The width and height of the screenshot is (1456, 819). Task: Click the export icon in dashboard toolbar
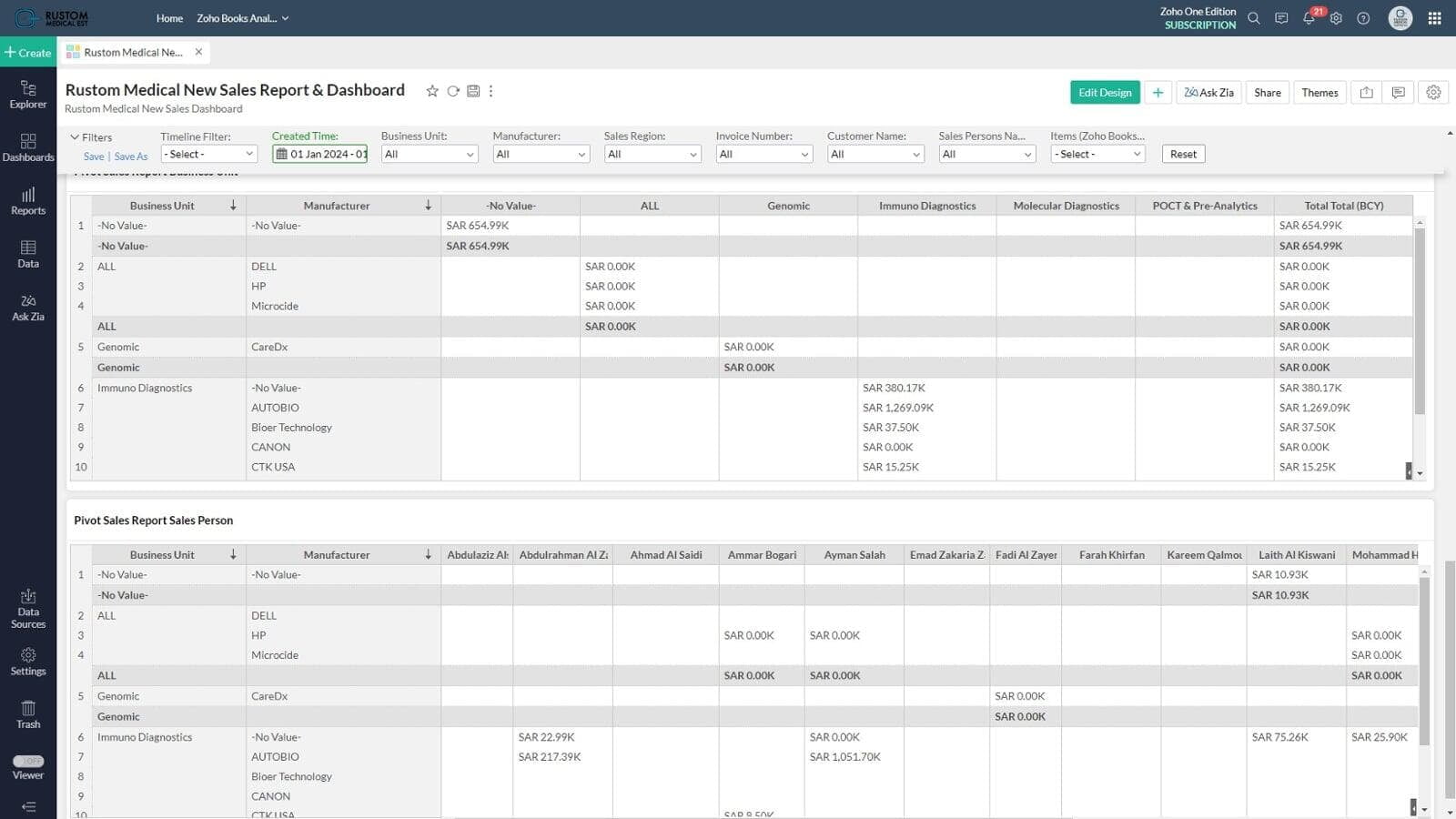point(1366,93)
